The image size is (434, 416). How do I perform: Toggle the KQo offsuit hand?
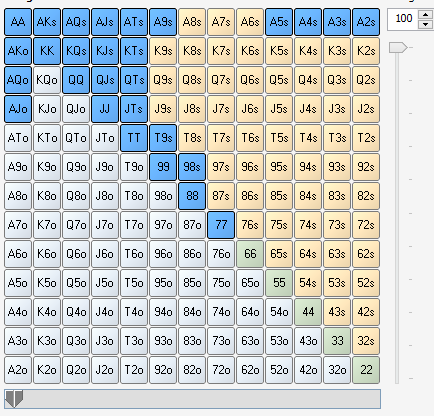point(47,80)
